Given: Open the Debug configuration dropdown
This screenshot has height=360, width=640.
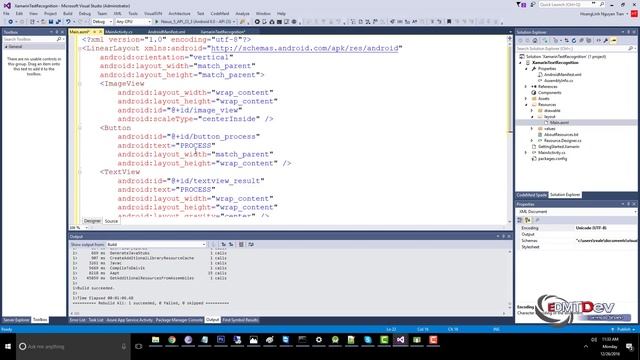Looking at the screenshot, I should [x=102, y=21].
